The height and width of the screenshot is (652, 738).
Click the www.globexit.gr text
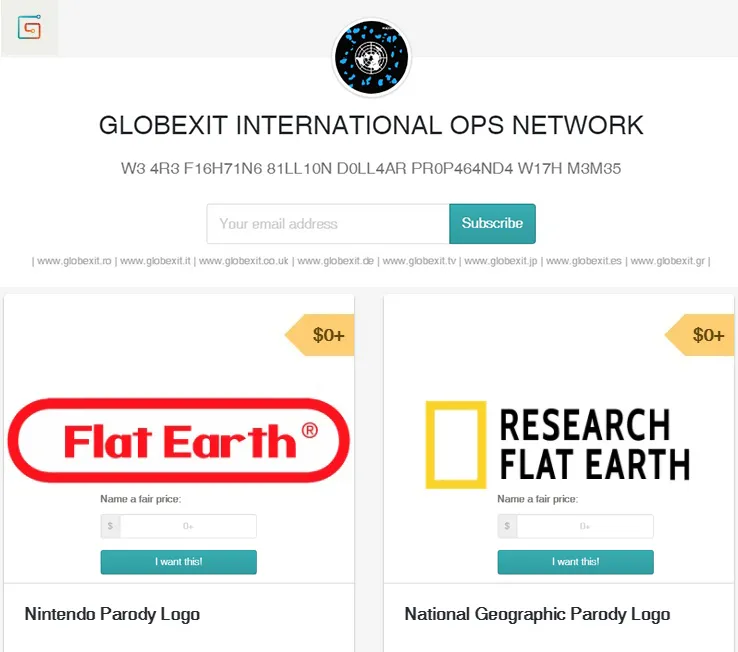click(x=667, y=261)
